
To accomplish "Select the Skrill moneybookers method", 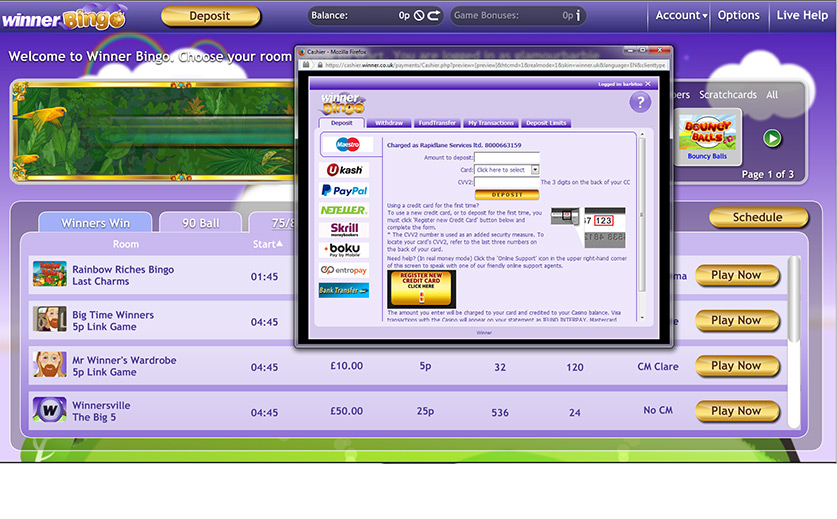I will coord(344,230).
